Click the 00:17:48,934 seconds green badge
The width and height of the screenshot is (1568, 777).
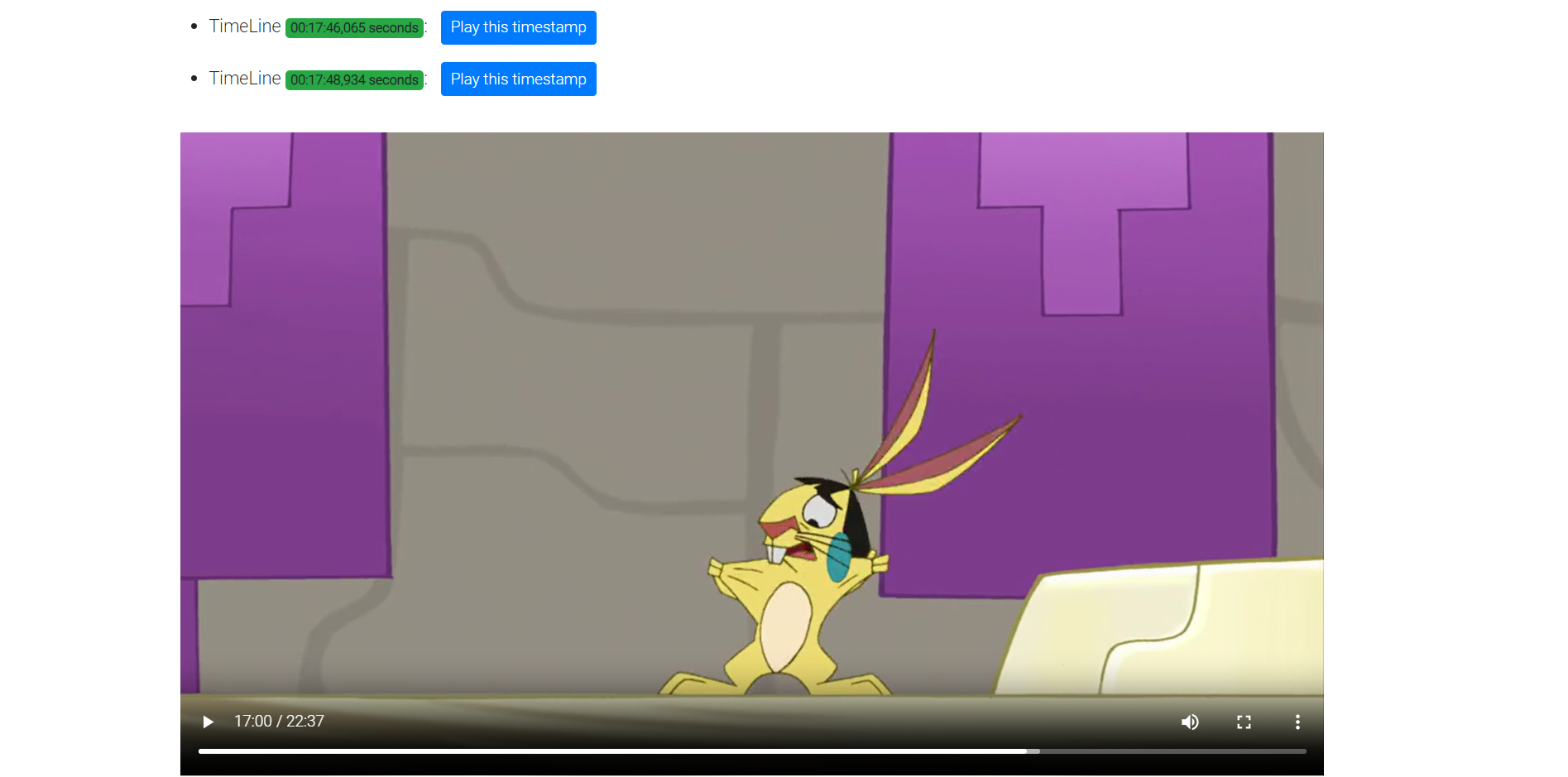(x=354, y=80)
